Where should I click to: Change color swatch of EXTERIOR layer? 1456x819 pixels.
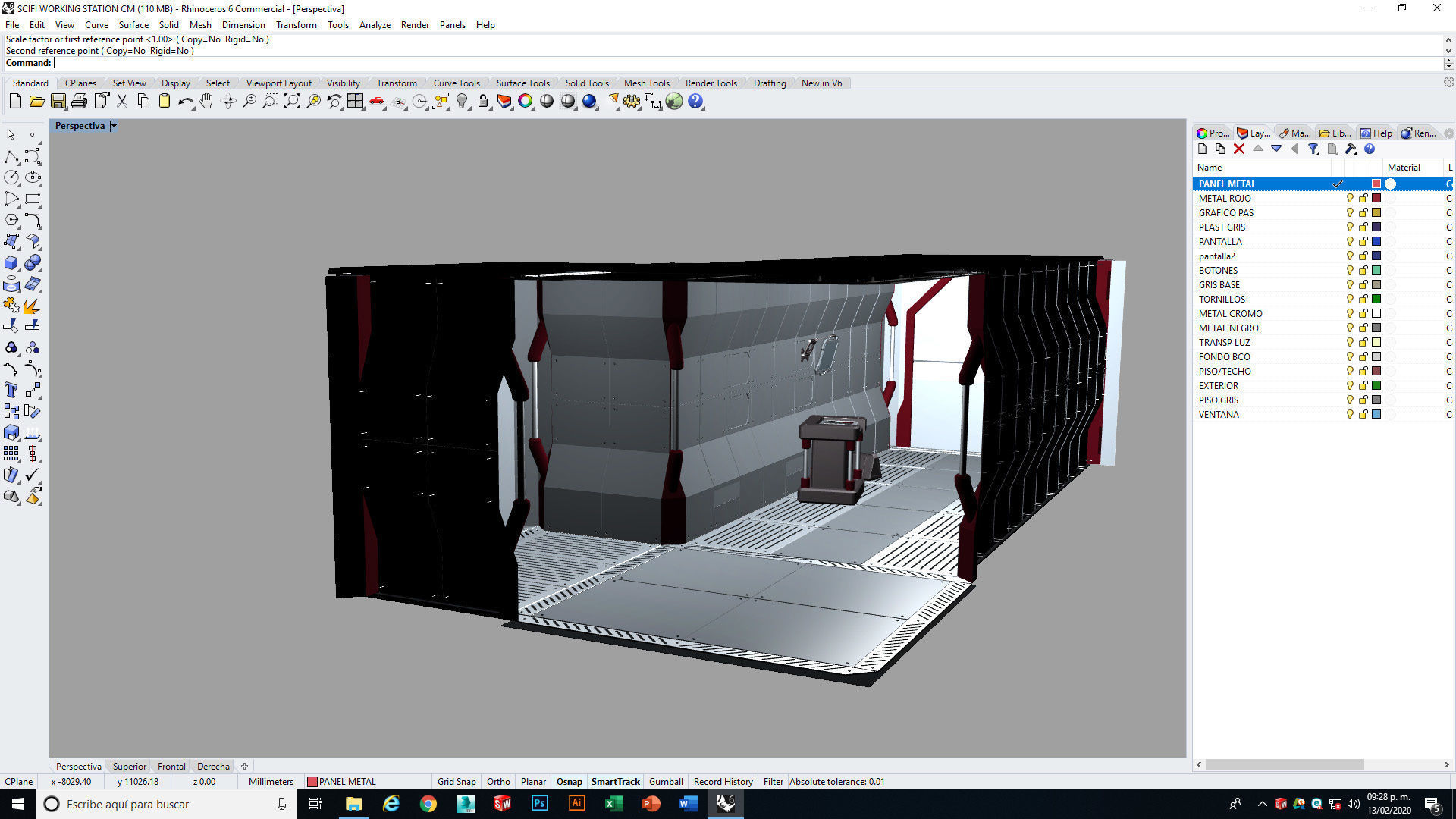point(1376,386)
